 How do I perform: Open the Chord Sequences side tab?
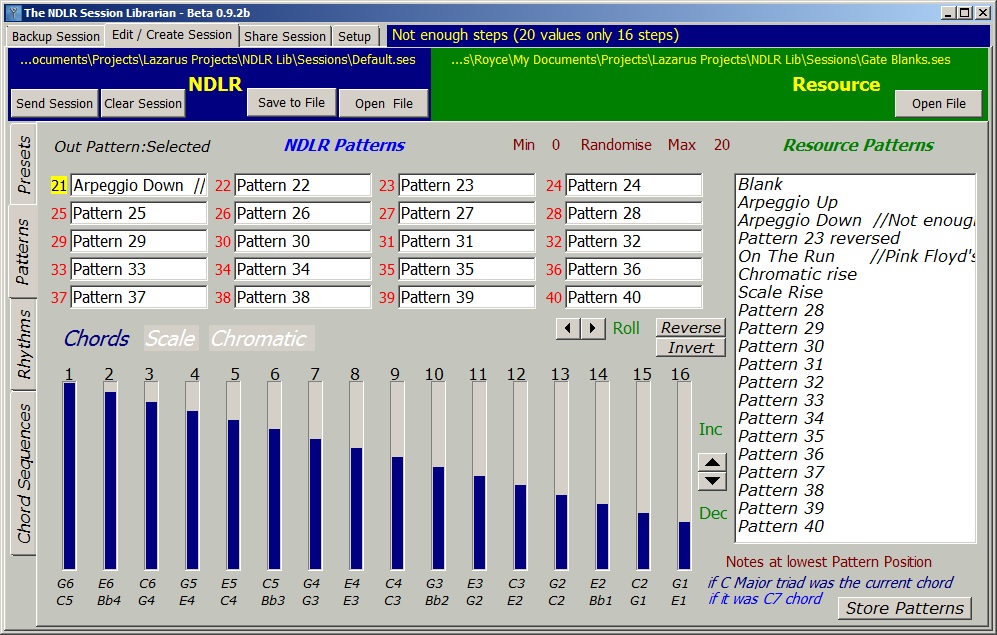24,473
